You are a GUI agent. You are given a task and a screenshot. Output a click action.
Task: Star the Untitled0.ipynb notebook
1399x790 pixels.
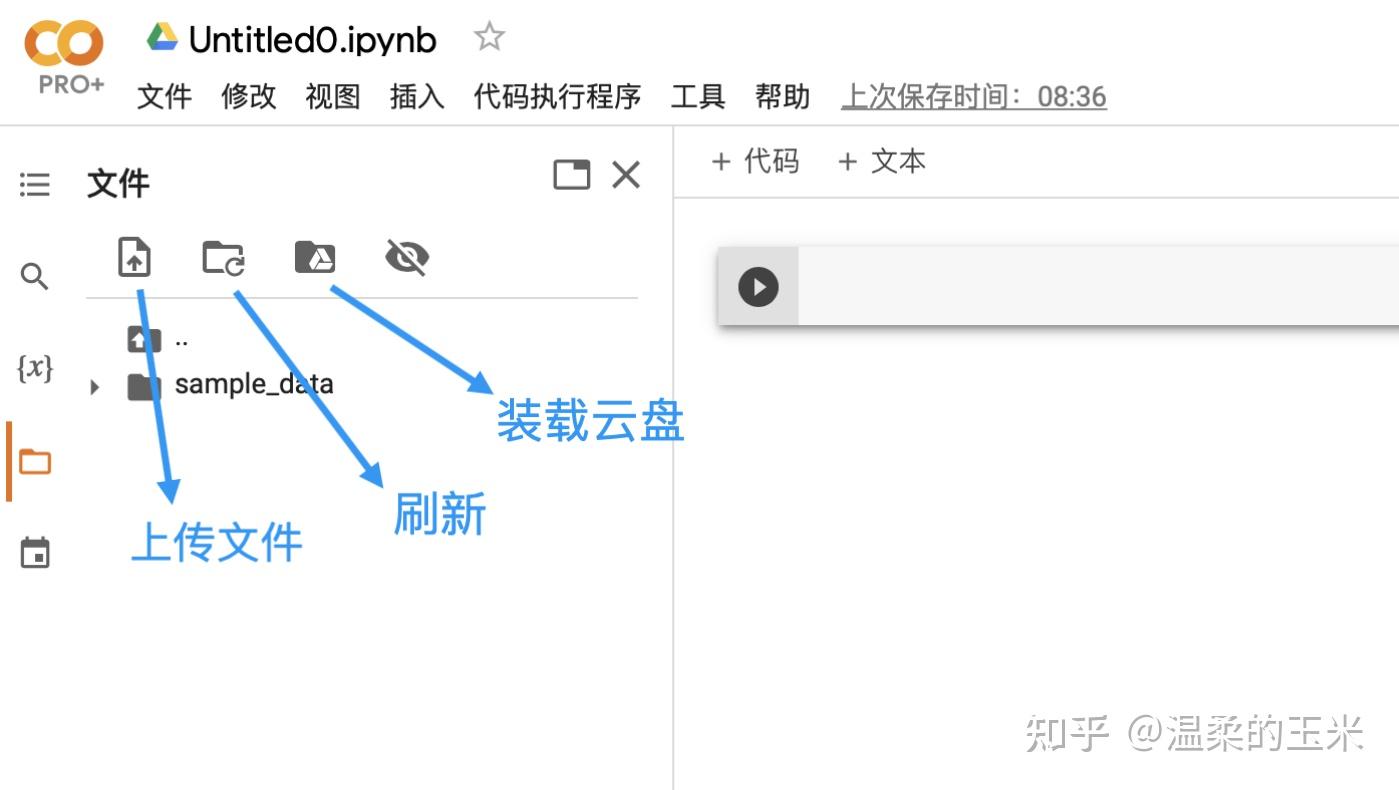(x=489, y=36)
